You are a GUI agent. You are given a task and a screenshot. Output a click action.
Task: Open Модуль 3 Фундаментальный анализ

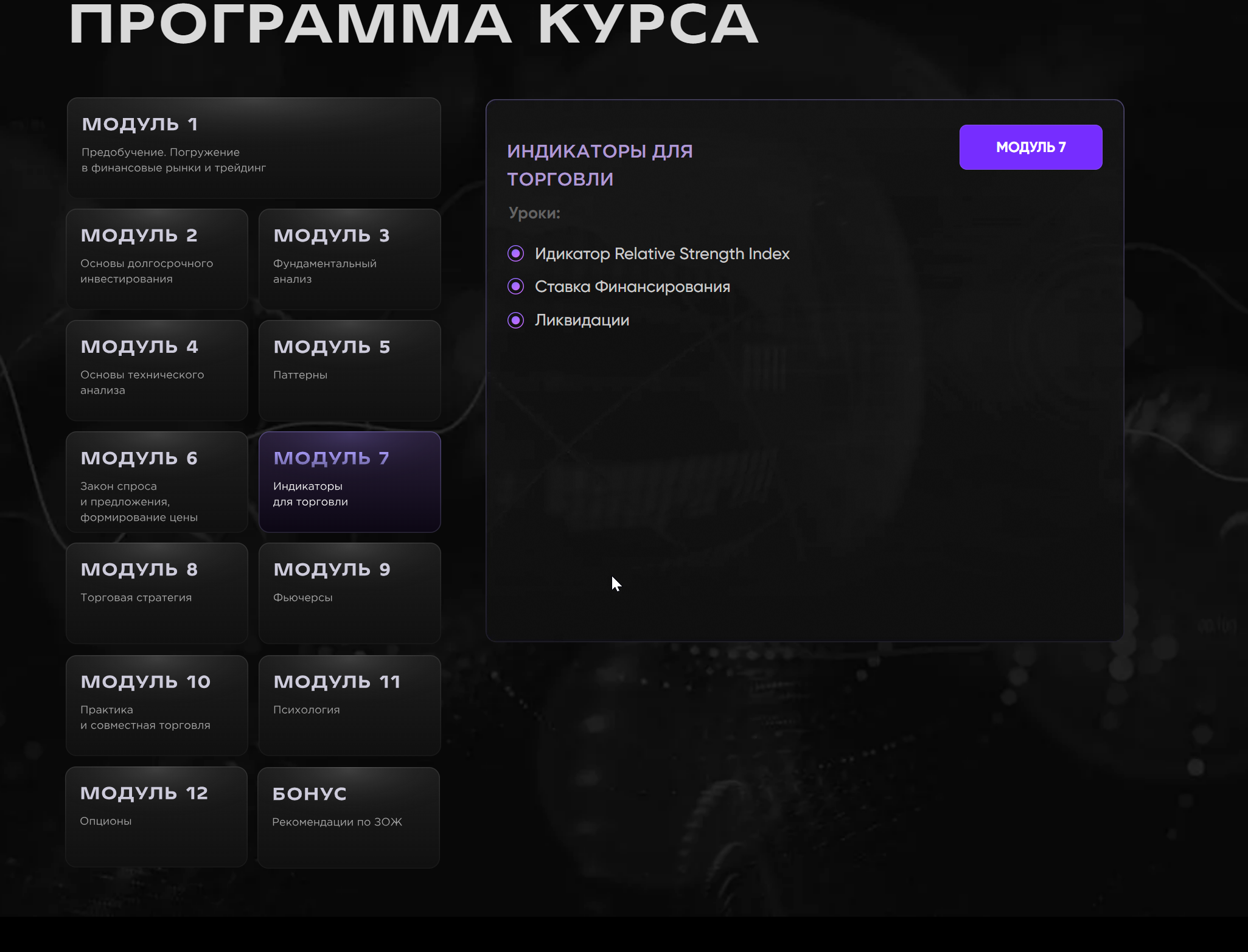pyautogui.click(x=349, y=259)
